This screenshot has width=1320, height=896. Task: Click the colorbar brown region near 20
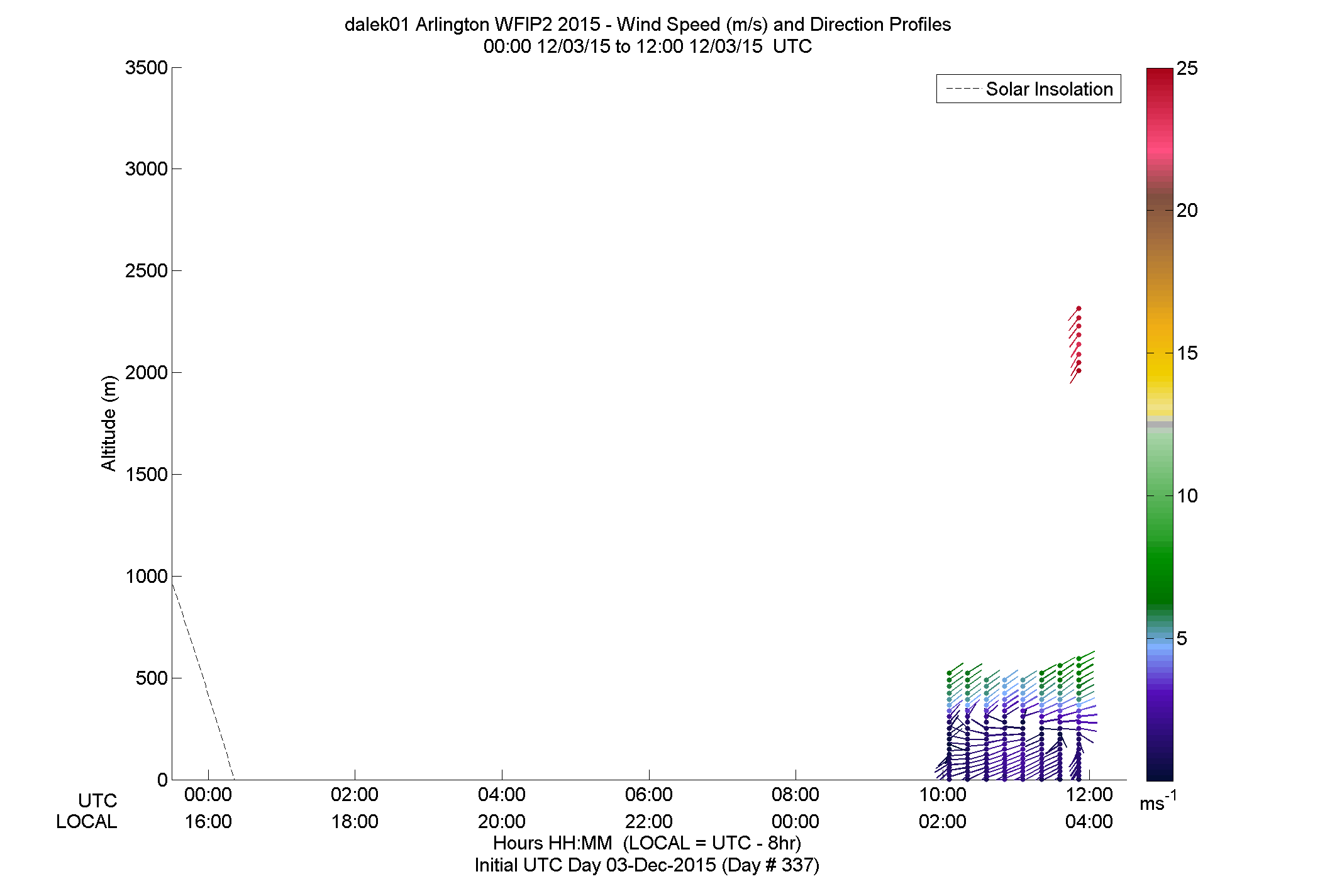(x=1160, y=211)
